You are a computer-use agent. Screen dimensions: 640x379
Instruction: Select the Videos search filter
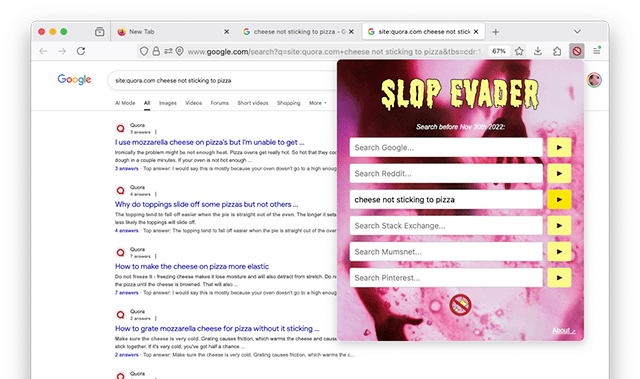point(193,103)
